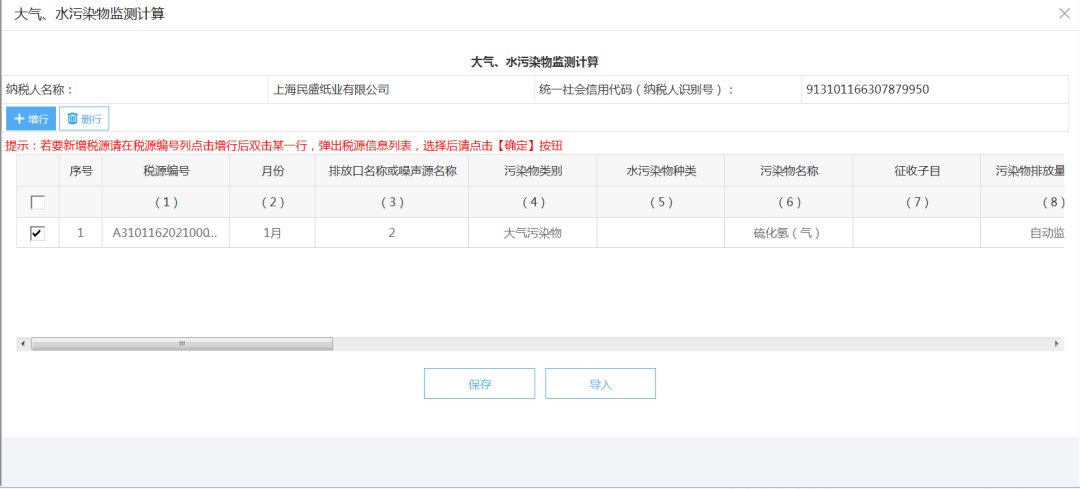Click the 月份 column header
Screen dimensions: 1080x489
[x=273, y=171]
